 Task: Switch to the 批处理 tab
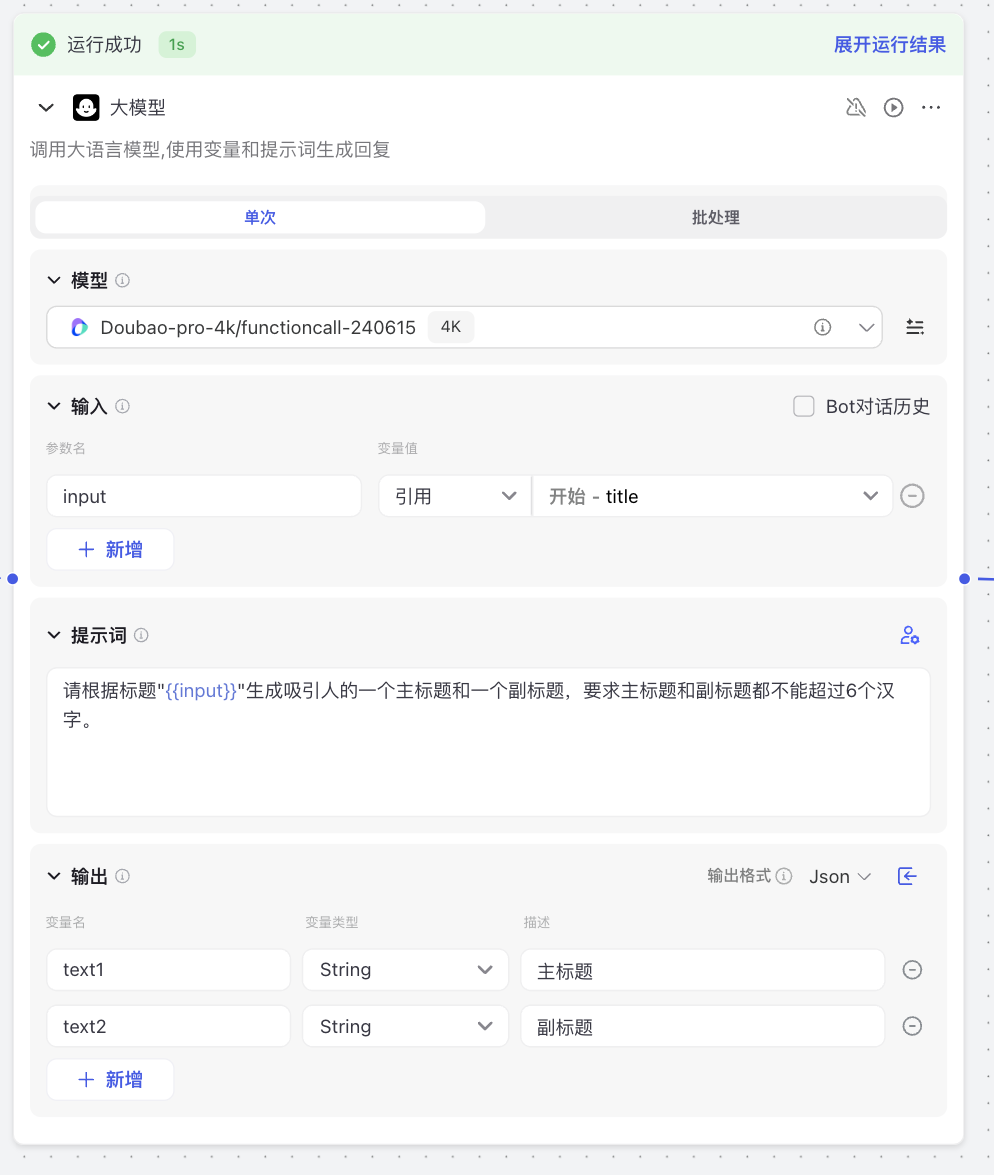click(714, 217)
